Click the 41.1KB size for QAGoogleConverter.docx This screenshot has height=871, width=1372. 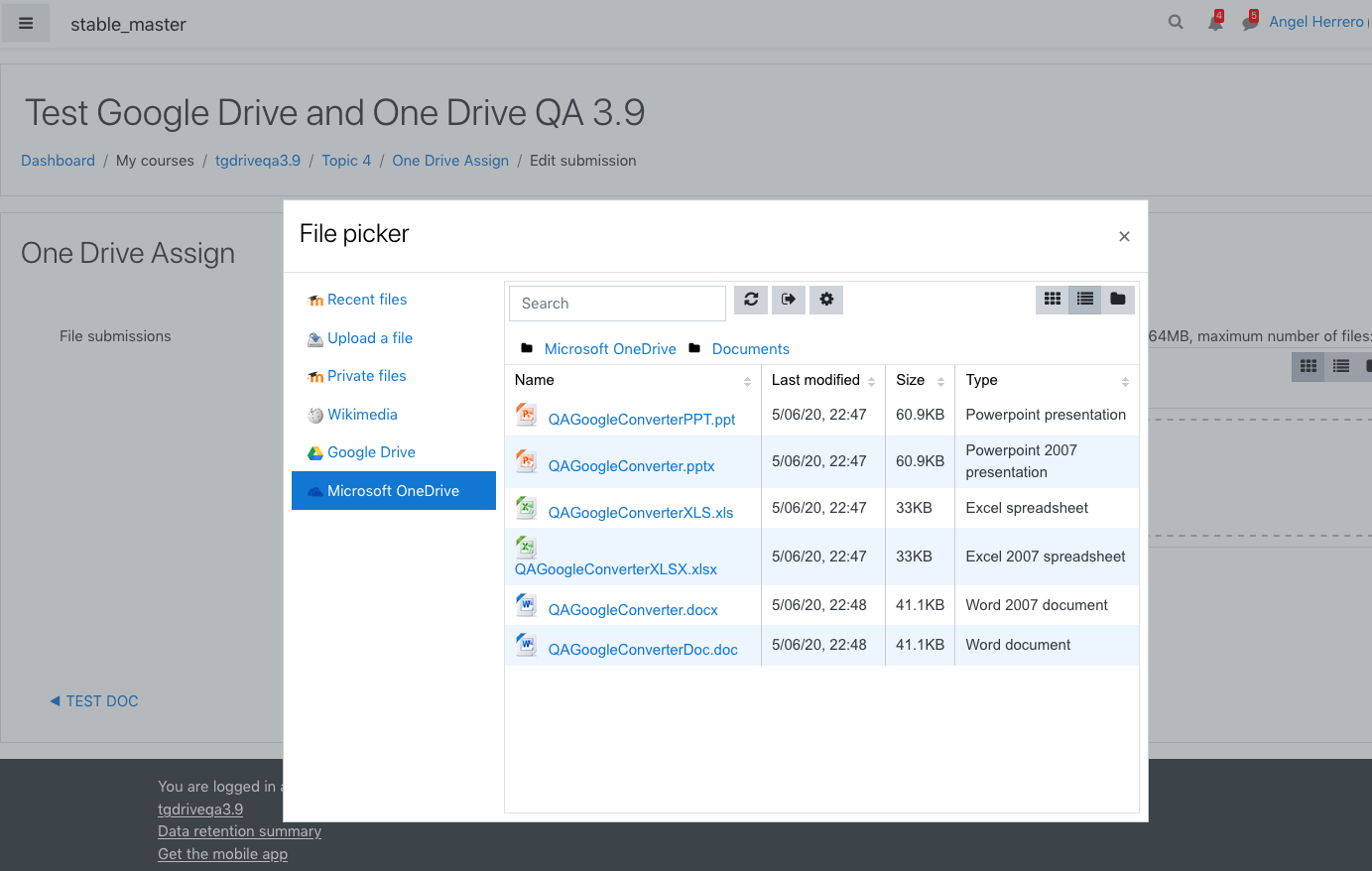tap(920, 605)
